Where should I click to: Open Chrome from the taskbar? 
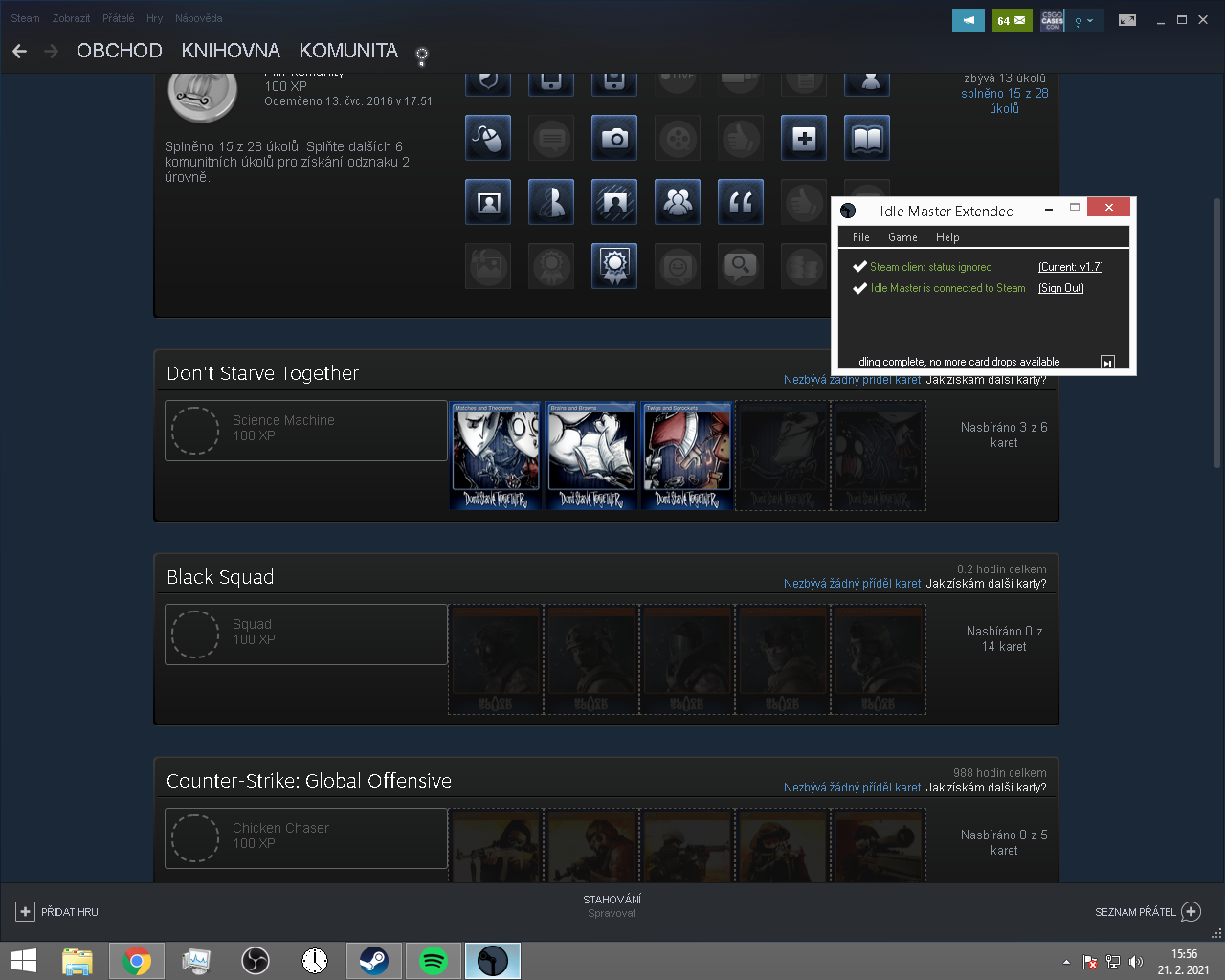pyautogui.click(x=137, y=961)
